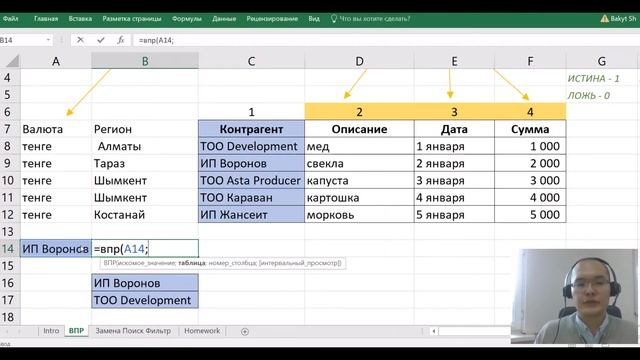This screenshot has height=360, width=640.
Task: Click the Select All corner triangle
Action: [12, 61]
